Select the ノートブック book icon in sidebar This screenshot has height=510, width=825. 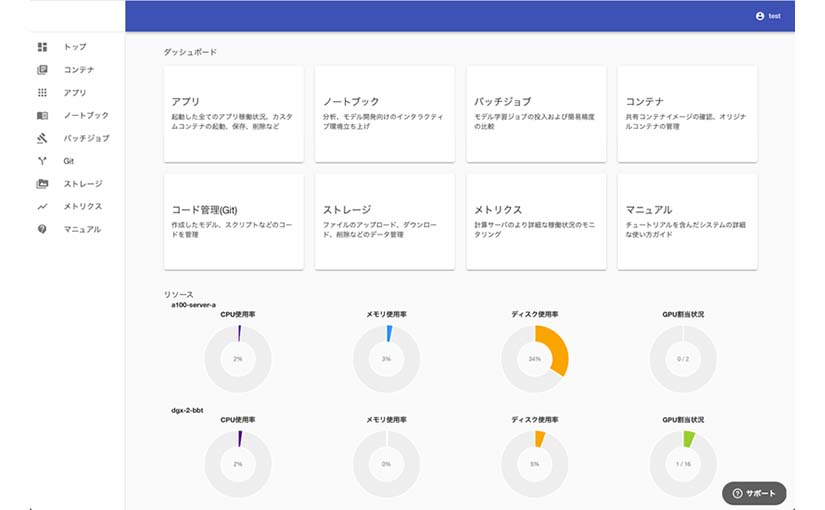pyautogui.click(x=42, y=116)
